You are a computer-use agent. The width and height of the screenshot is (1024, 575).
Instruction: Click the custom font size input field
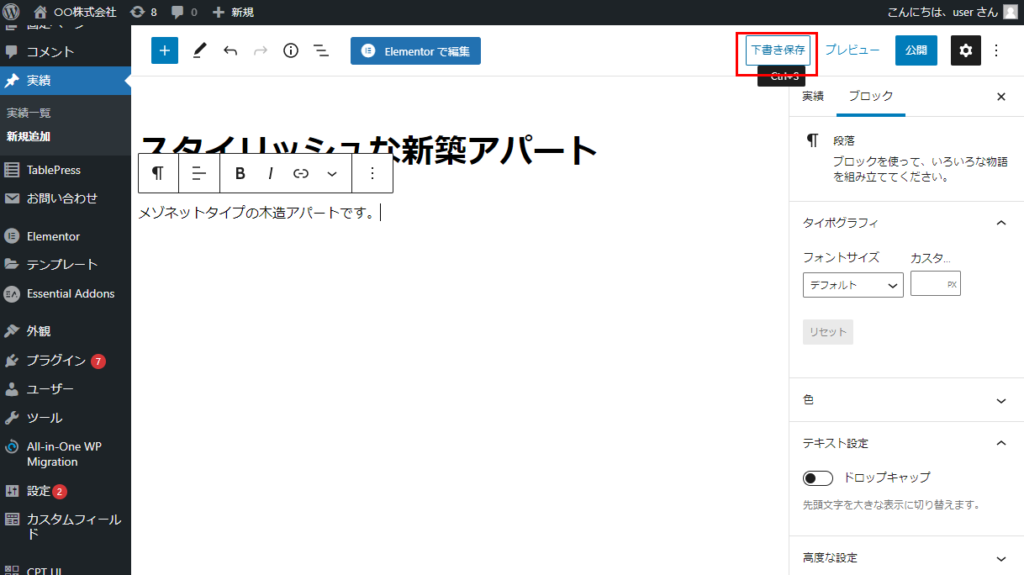928,284
